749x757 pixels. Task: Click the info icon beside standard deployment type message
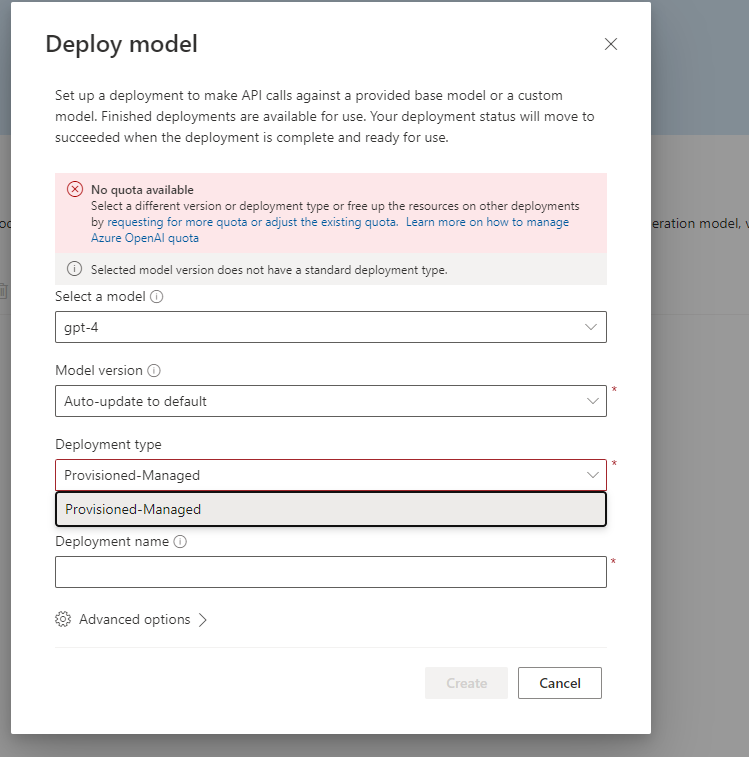click(x=74, y=268)
